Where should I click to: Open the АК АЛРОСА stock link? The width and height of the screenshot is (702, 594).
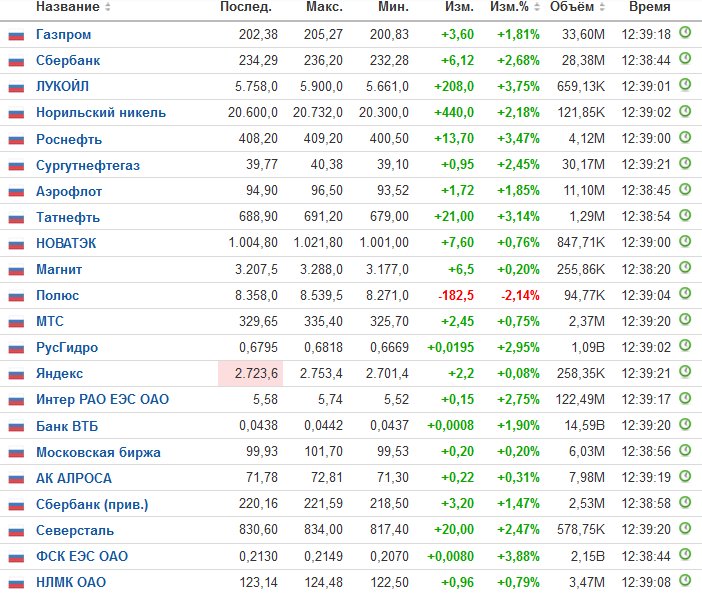74,478
